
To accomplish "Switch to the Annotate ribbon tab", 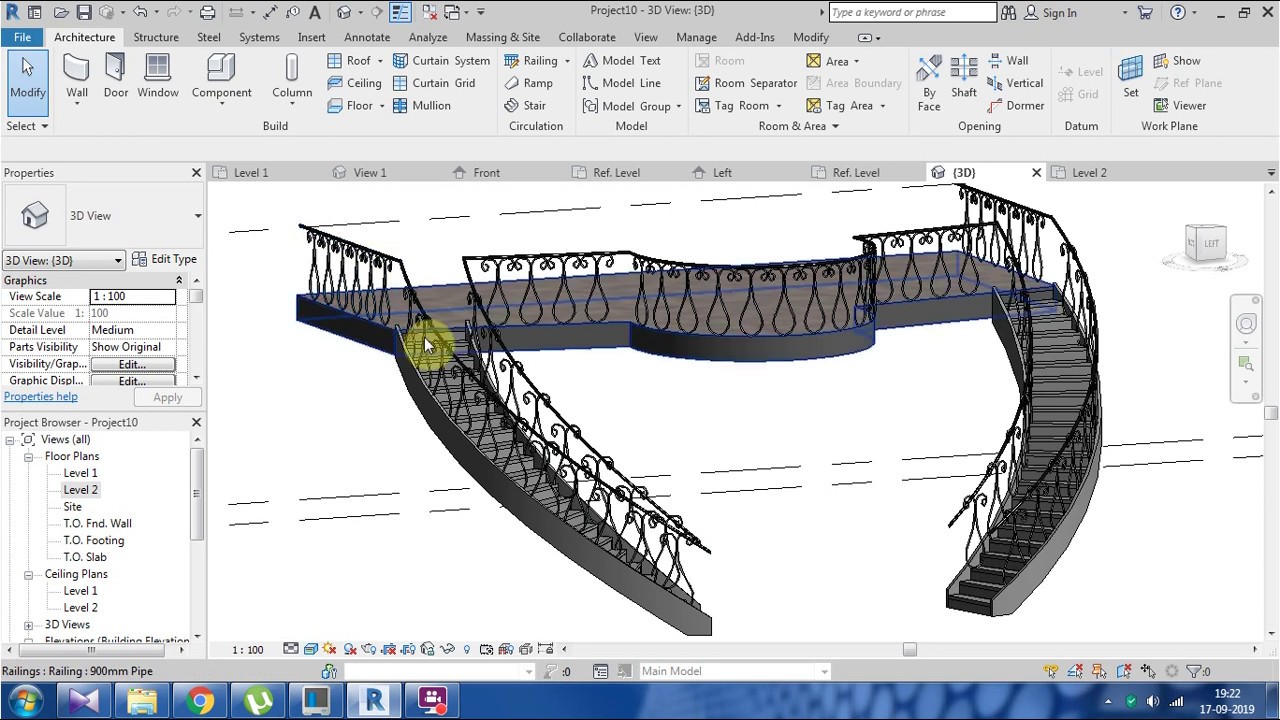I will pos(367,37).
